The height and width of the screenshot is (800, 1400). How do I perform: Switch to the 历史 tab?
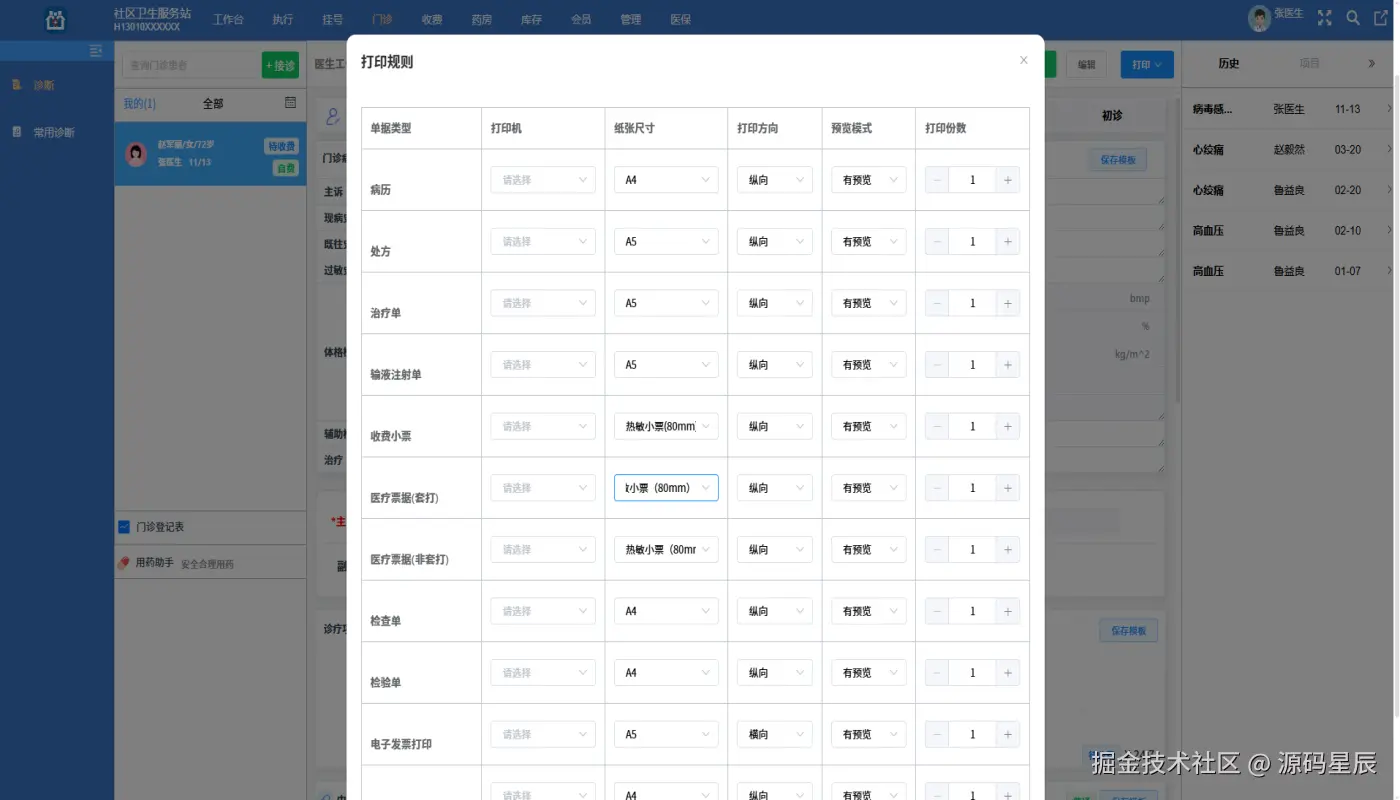click(1229, 63)
